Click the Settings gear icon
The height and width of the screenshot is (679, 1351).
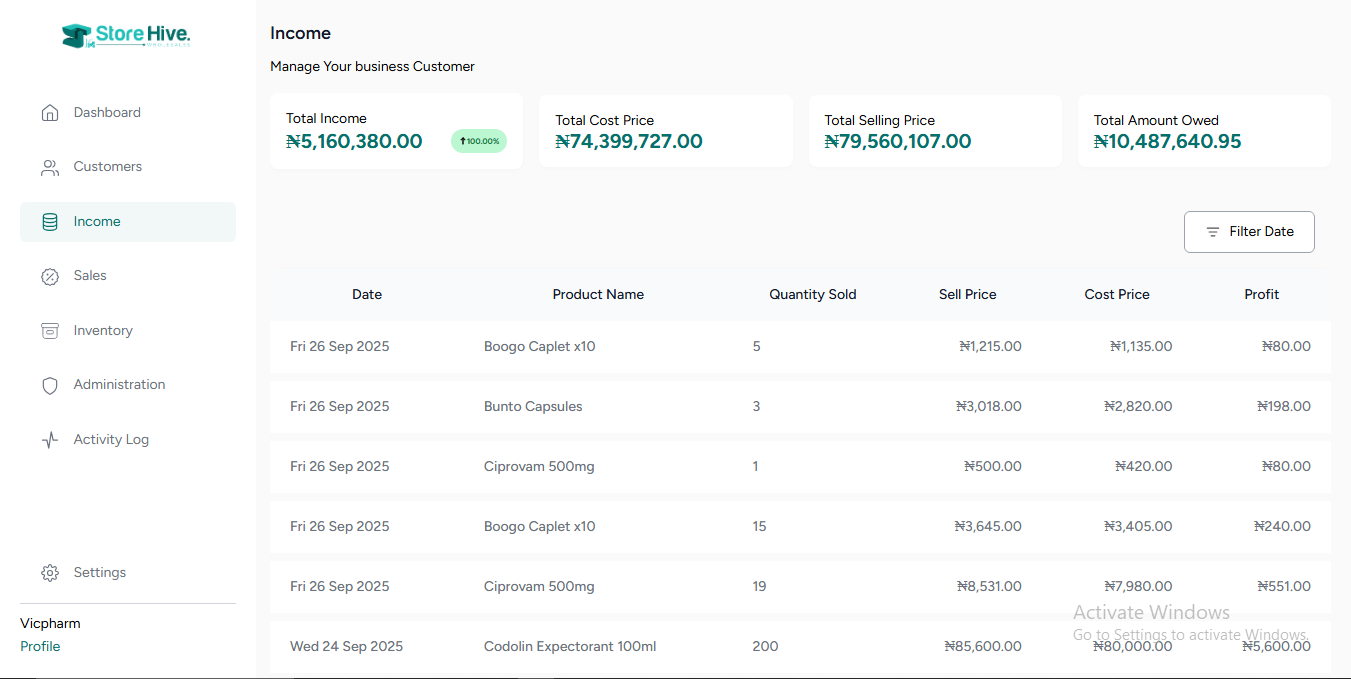pyautogui.click(x=50, y=573)
